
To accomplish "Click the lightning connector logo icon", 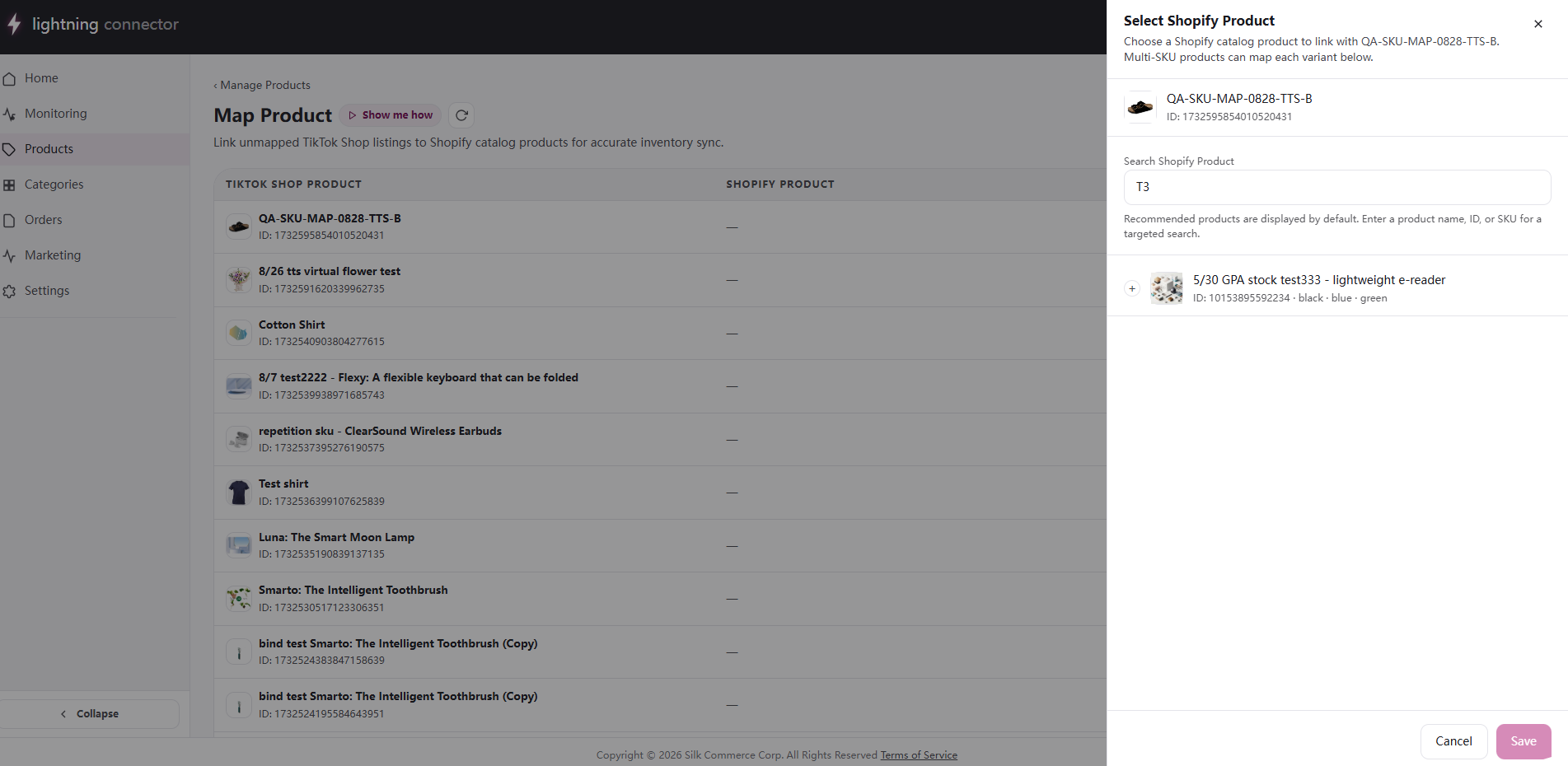I will click(x=14, y=25).
